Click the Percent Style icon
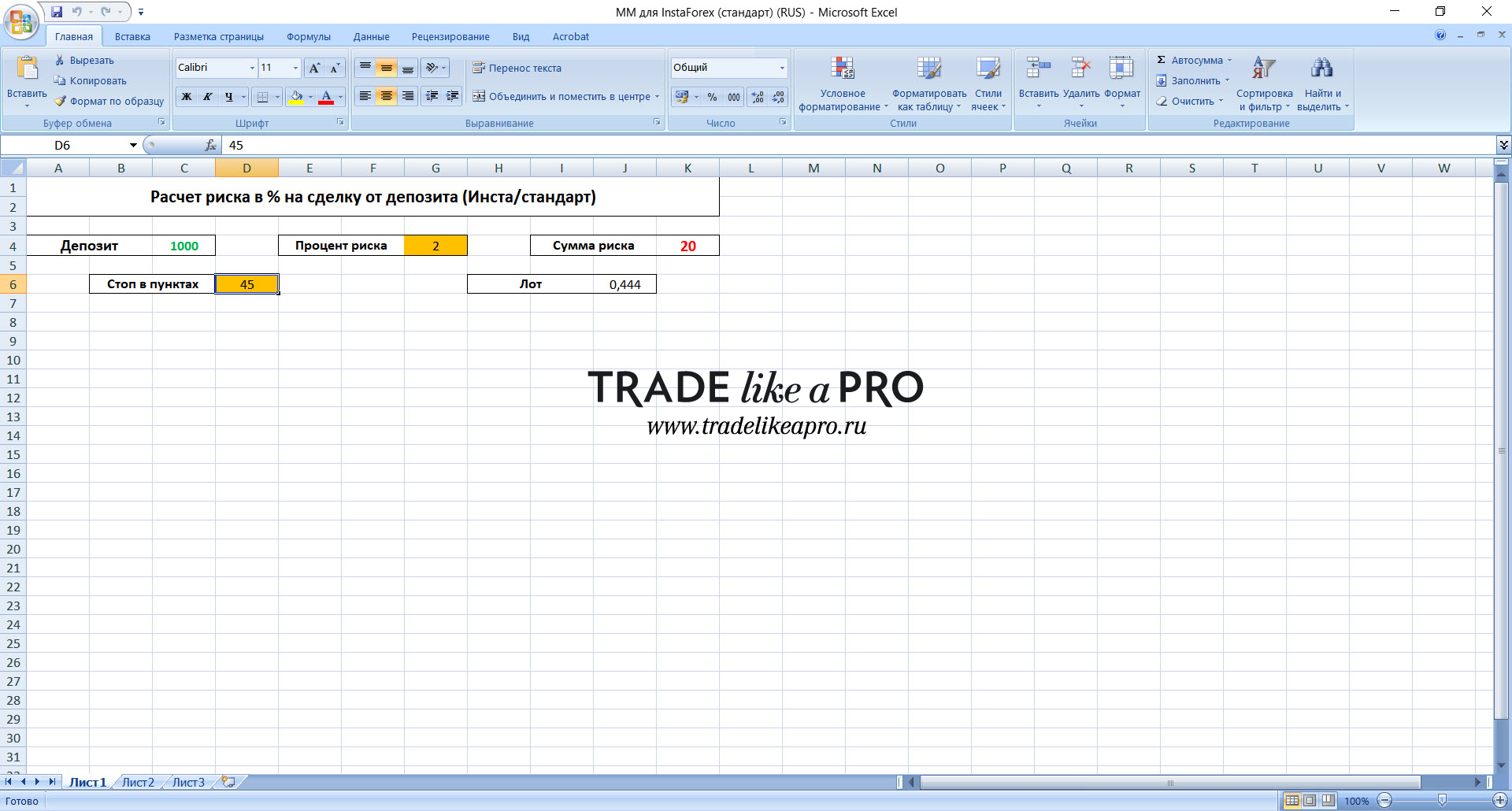Image resolution: width=1512 pixels, height=811 pixels. (712, 97)
